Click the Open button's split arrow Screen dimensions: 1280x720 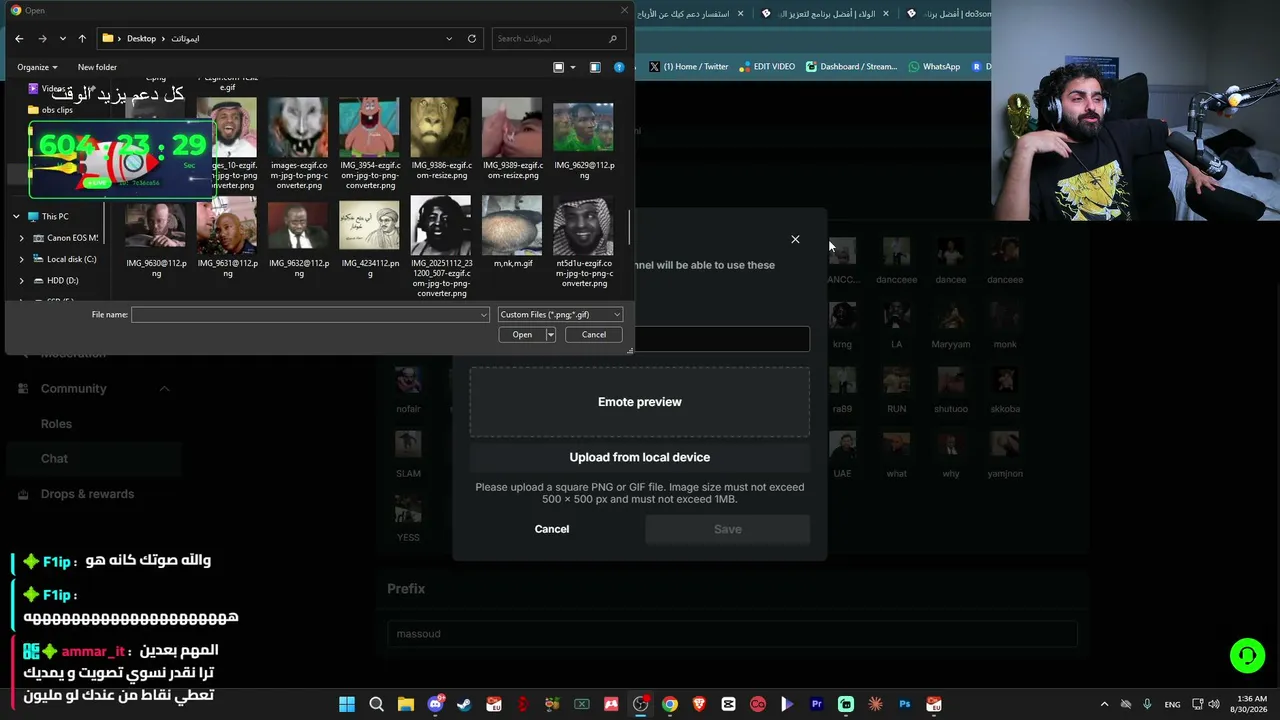click(x=550, y=335)
